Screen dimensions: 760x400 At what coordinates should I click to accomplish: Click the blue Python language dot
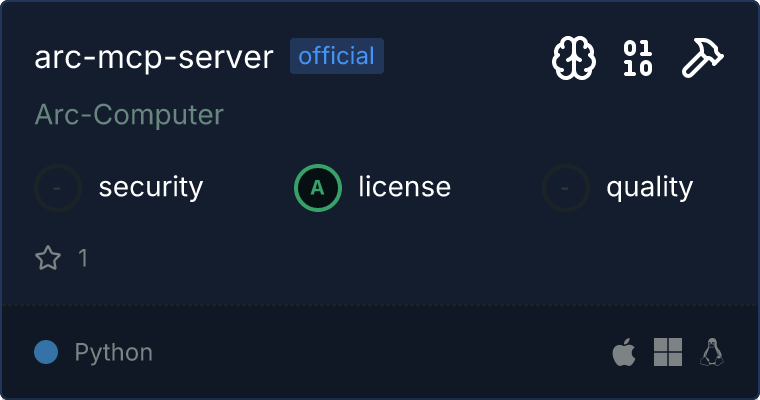(46, 352)
